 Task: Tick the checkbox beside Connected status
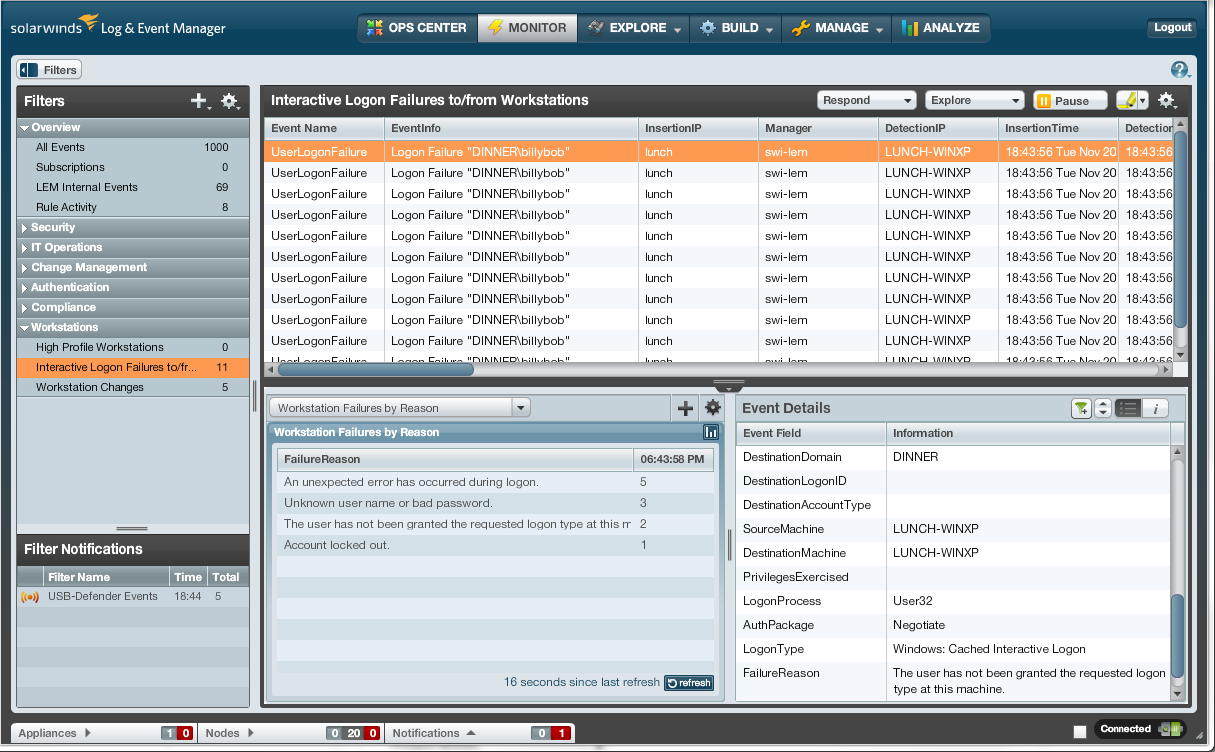1080,732
